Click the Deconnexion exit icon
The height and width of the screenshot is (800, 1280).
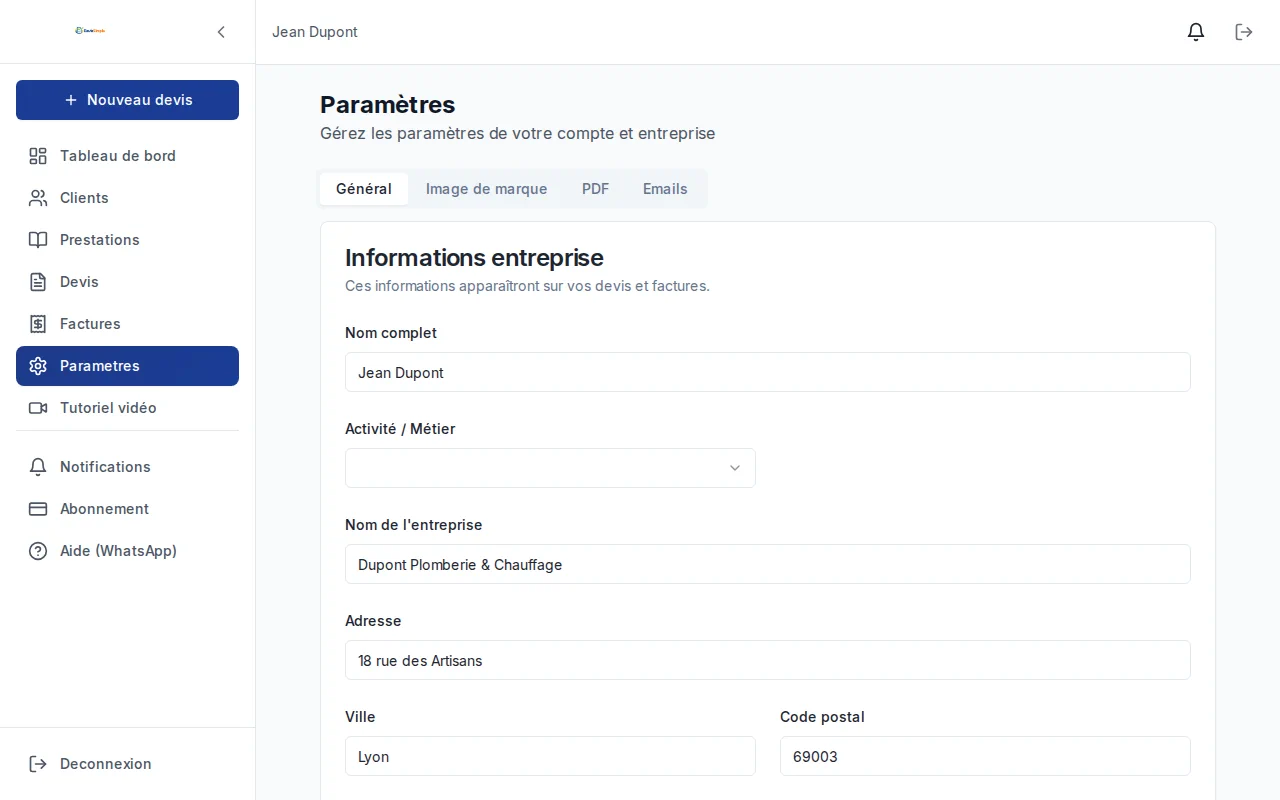[x=38, y=764]
